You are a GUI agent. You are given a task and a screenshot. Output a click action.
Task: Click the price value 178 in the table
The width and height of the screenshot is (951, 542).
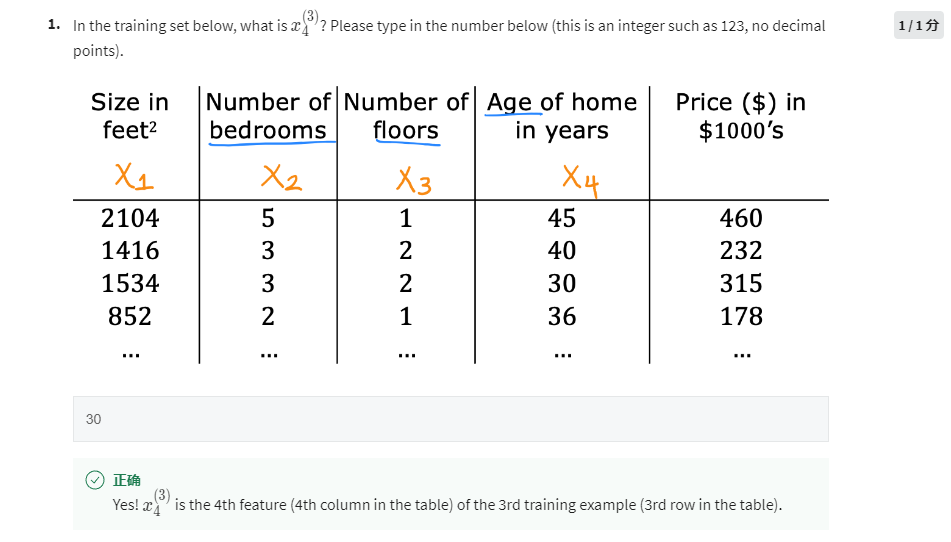(740, 317)
